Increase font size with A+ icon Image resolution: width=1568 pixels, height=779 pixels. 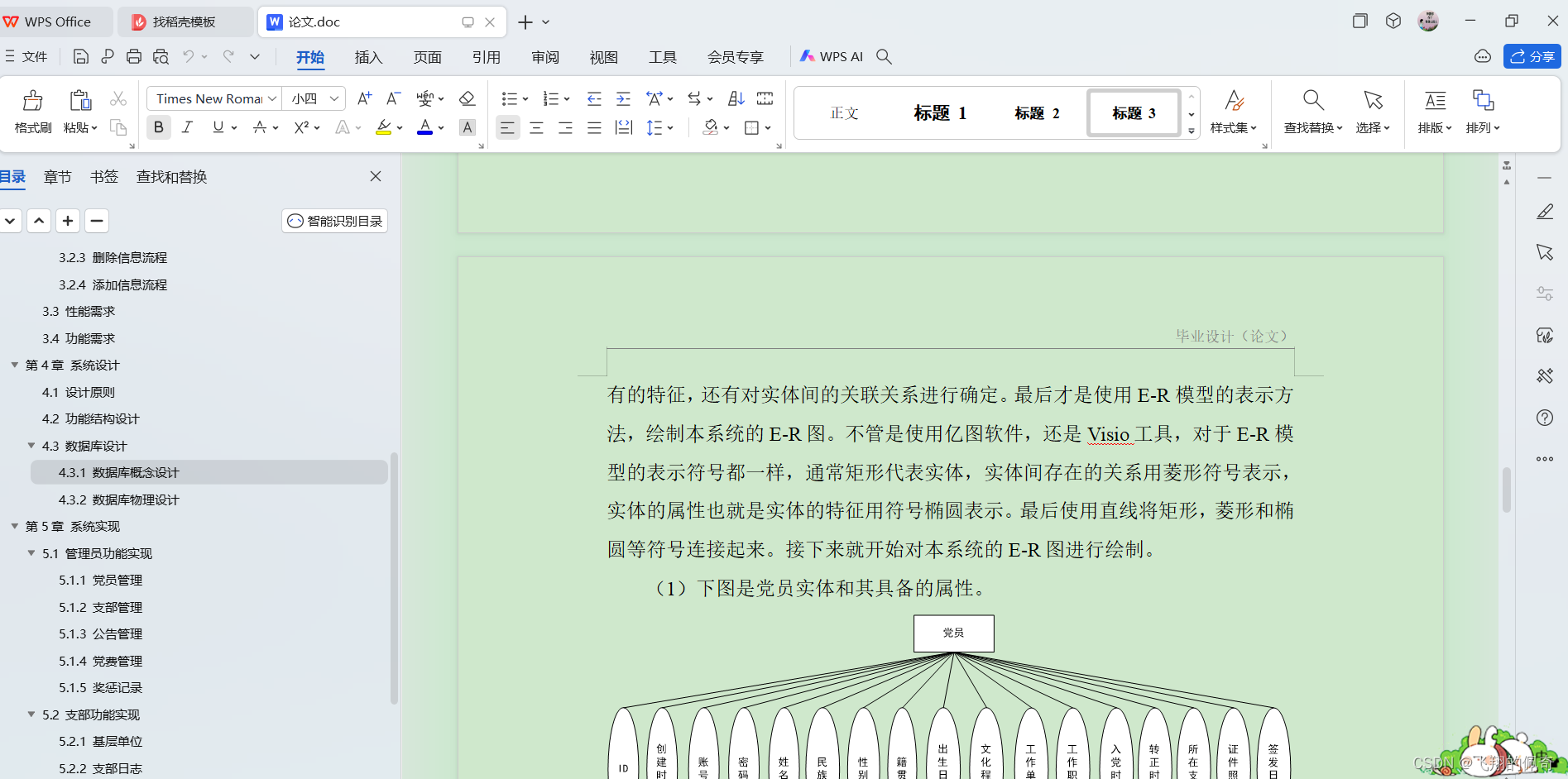click(364, 98)
